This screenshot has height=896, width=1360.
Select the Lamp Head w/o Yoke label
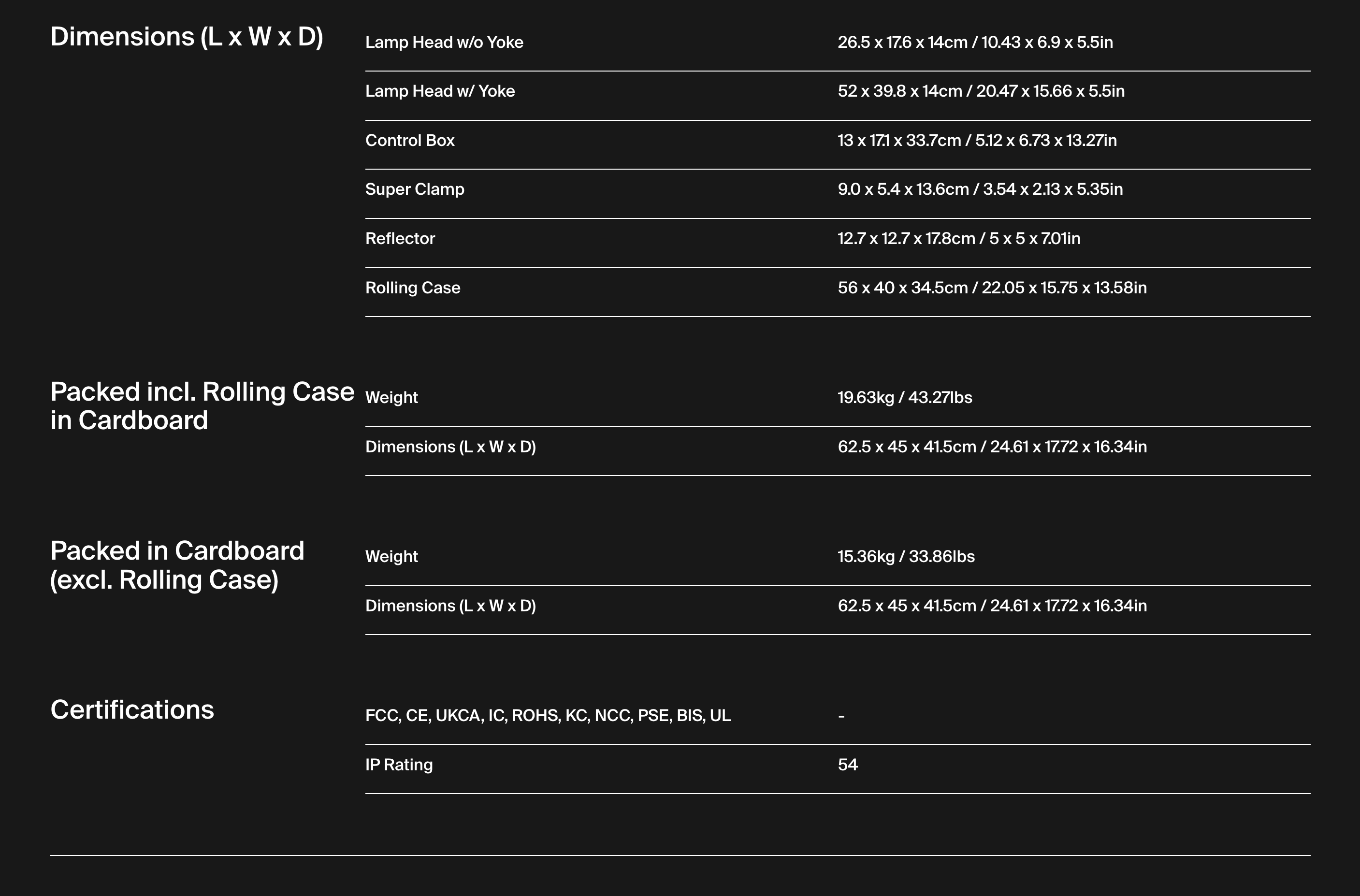pyautogui.click(x=444, y=42)
